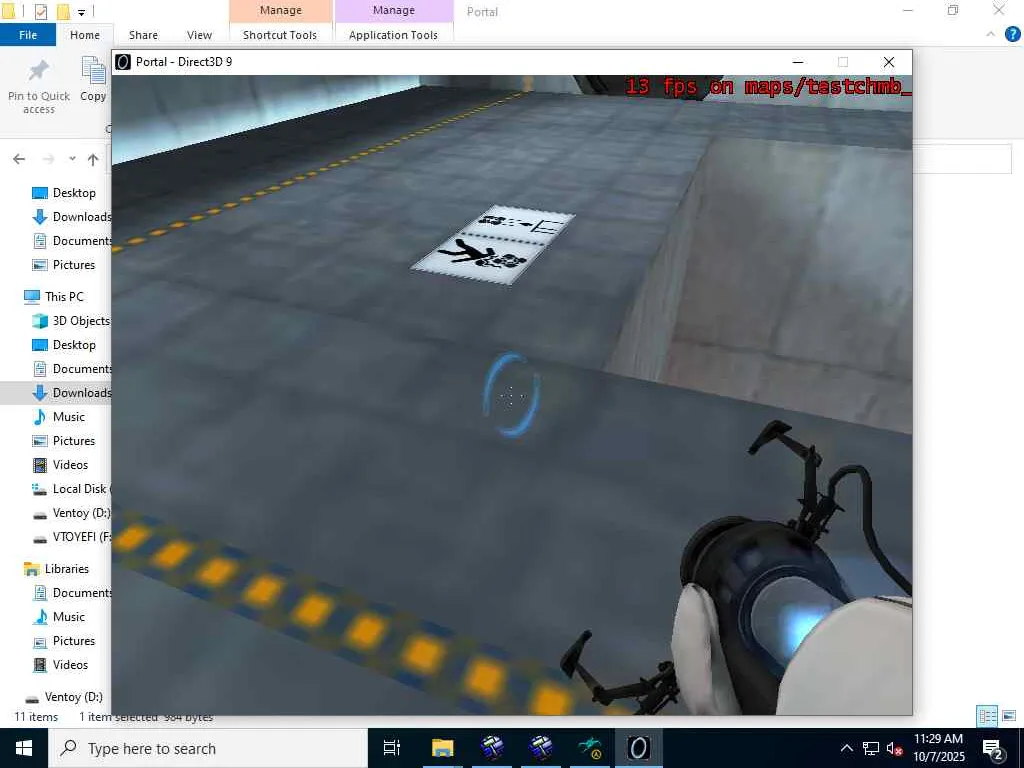This screenshot has height=768, width=1024.
Task: Open File Explorer help question mark icon
Action: (x=1012, y=35)
